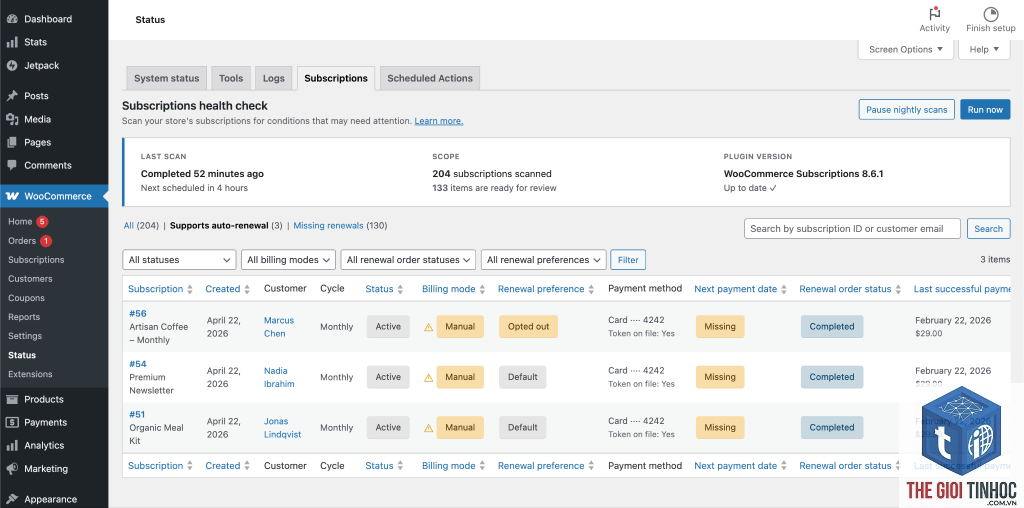Screen dimensions: 1024x508
Task: Sort by Created column header arrows
Action: 247,289
